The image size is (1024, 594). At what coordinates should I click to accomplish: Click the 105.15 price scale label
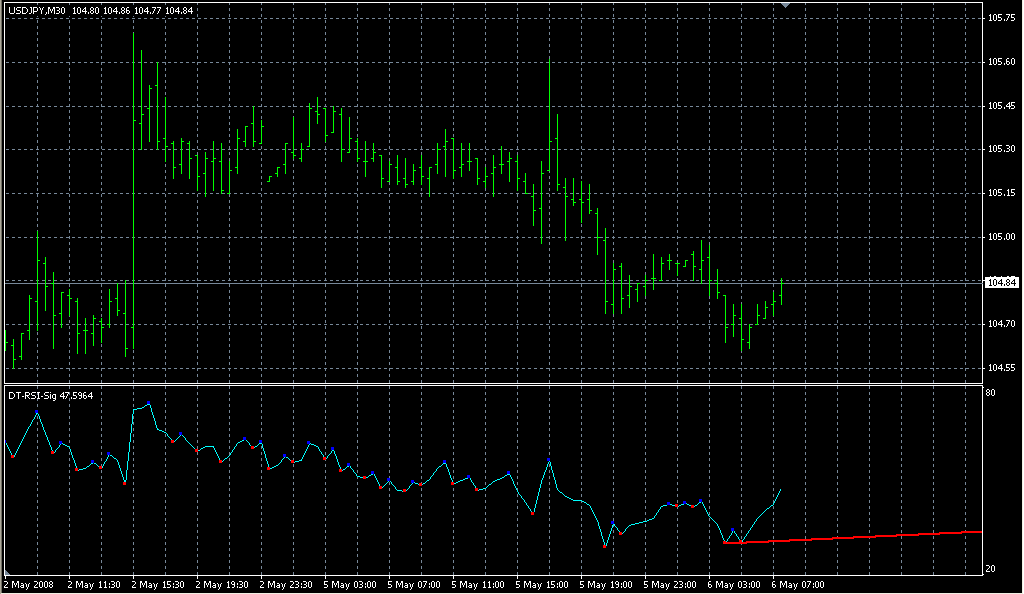click(1001, 193)
